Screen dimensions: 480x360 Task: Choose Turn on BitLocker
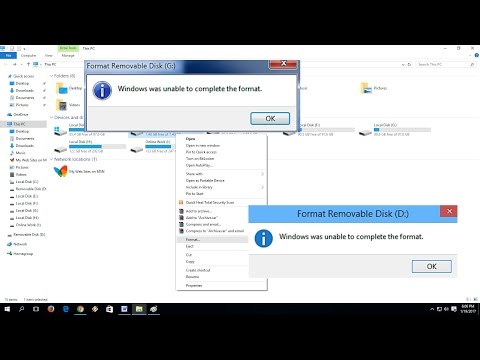tap(200, 159)
